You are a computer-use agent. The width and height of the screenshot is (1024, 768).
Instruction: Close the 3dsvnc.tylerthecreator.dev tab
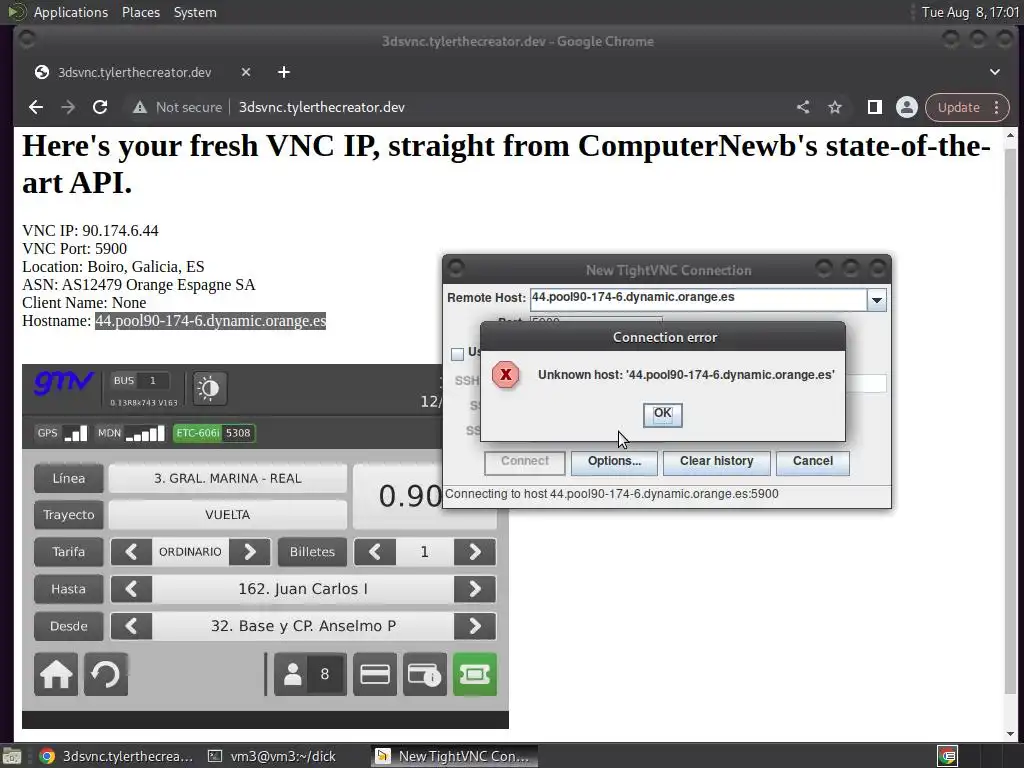point(246,72)
